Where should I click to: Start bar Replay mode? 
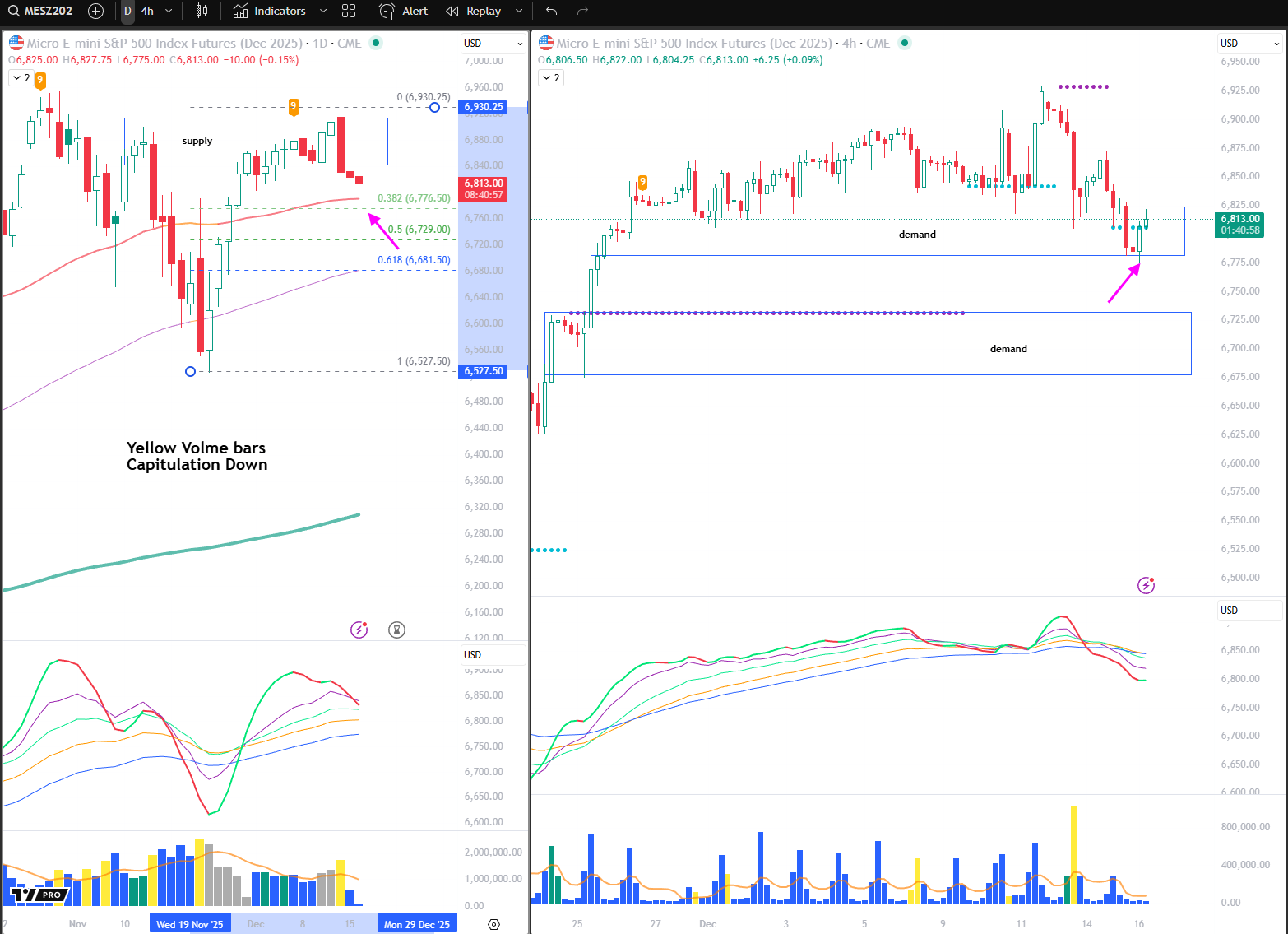point(474,11)
